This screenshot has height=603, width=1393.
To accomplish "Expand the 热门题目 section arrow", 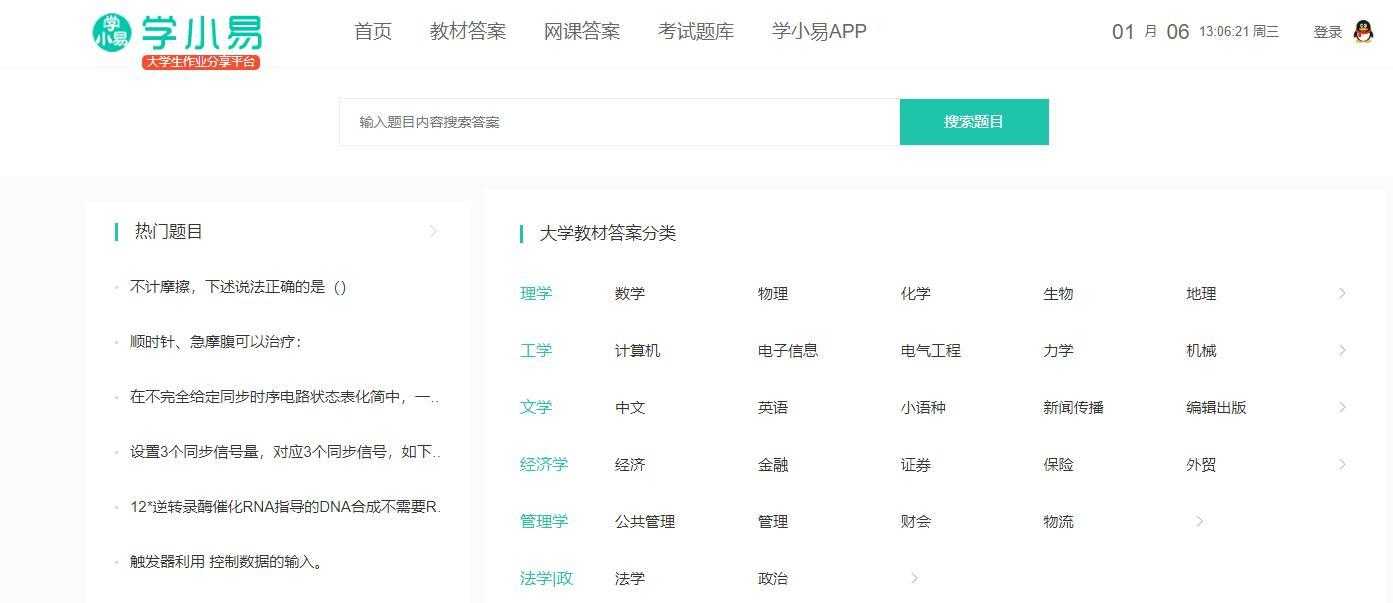I will pyautogui.click(x=433, y=231).
